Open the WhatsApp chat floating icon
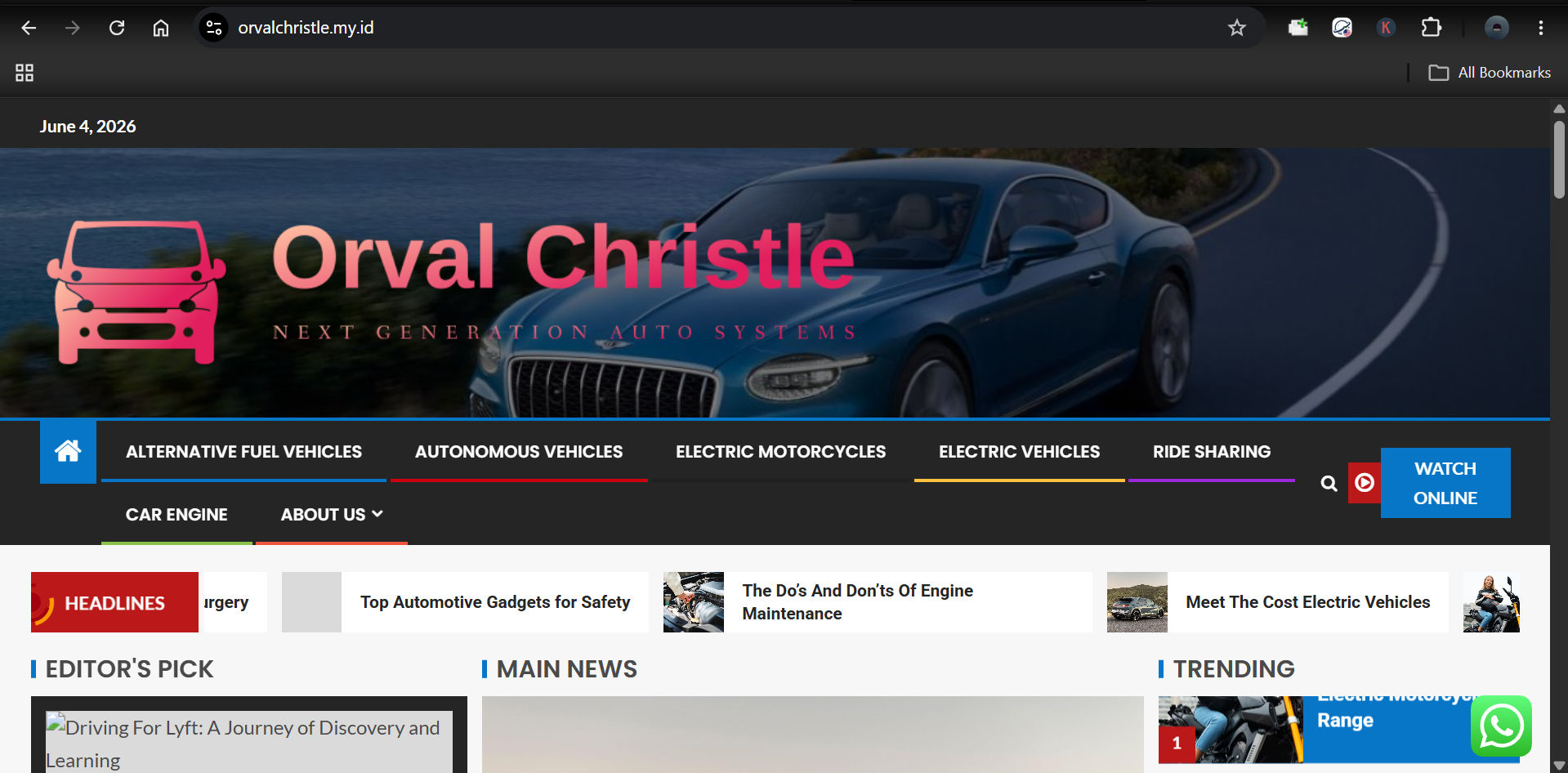 [x=1502, y=726]
